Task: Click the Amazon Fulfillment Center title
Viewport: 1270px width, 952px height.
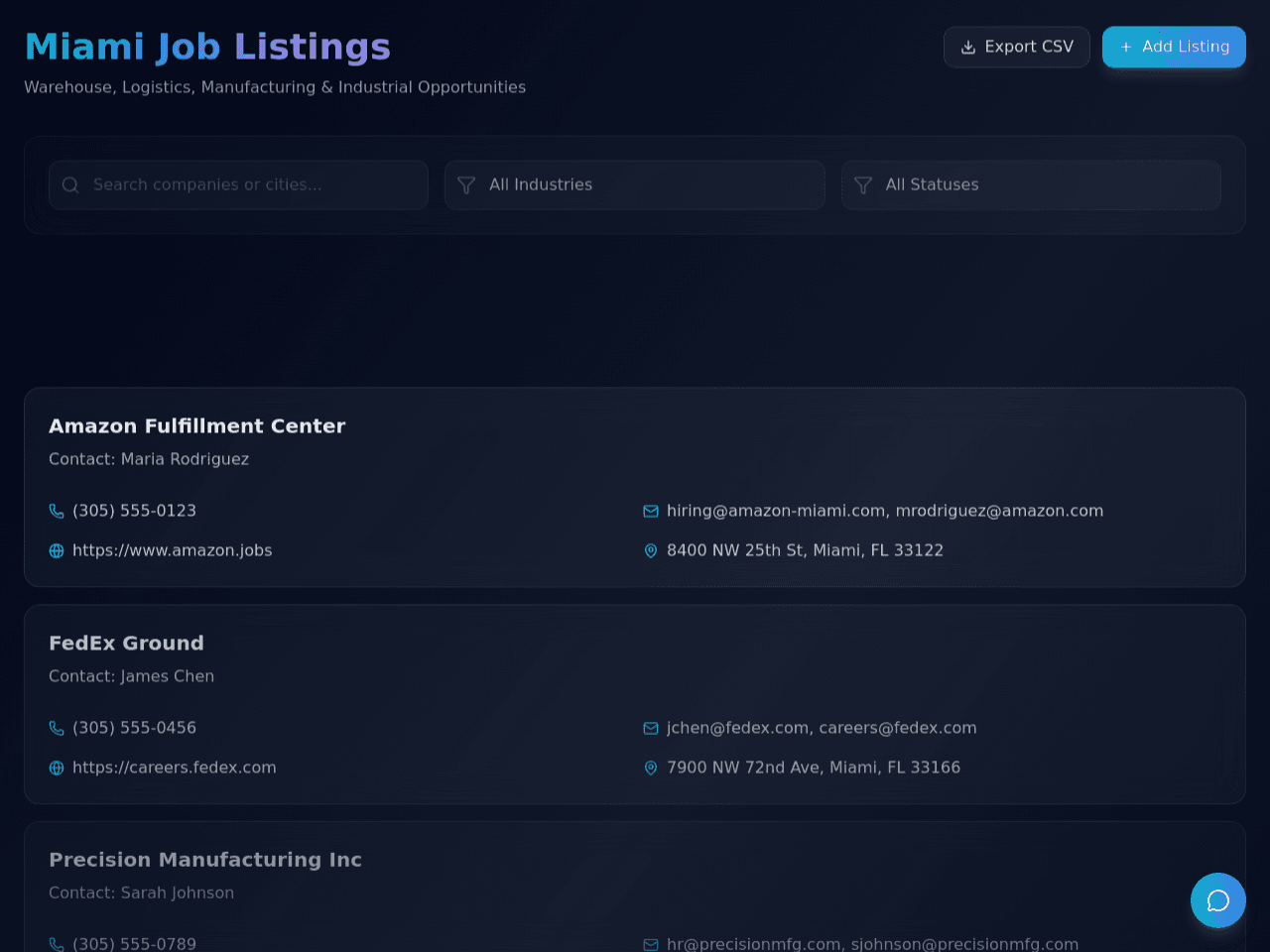Action: (x=197, y=425)
